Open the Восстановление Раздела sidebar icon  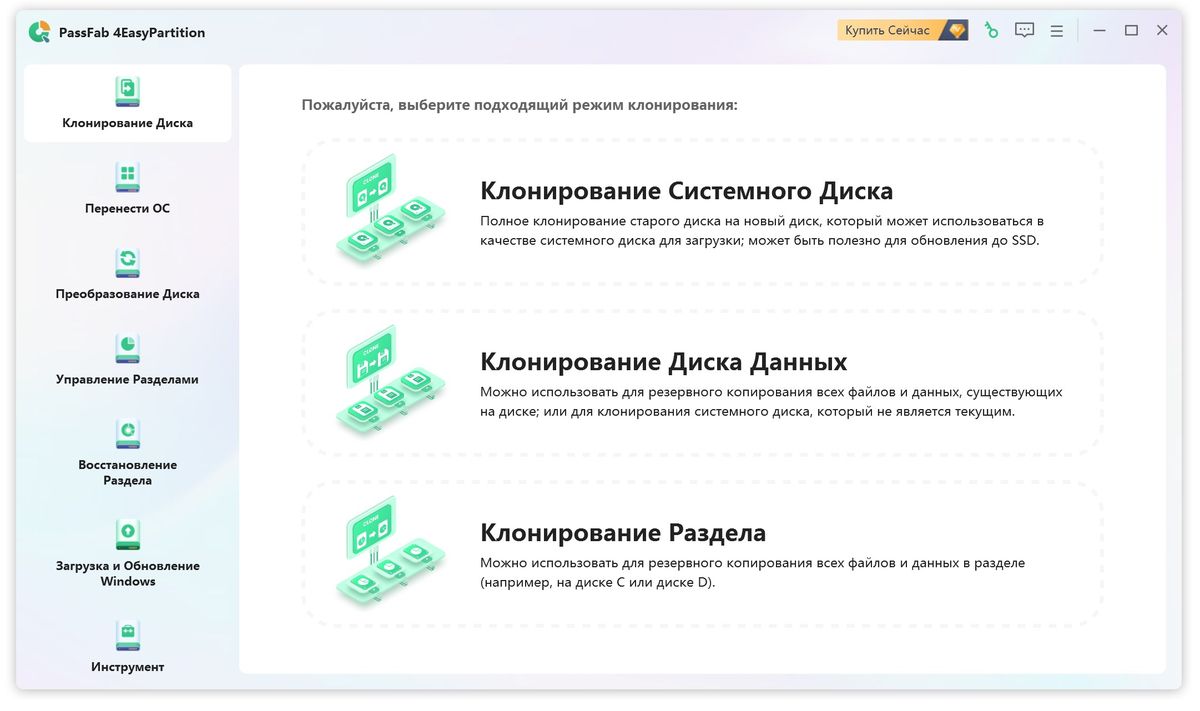[x=128, y=433]
